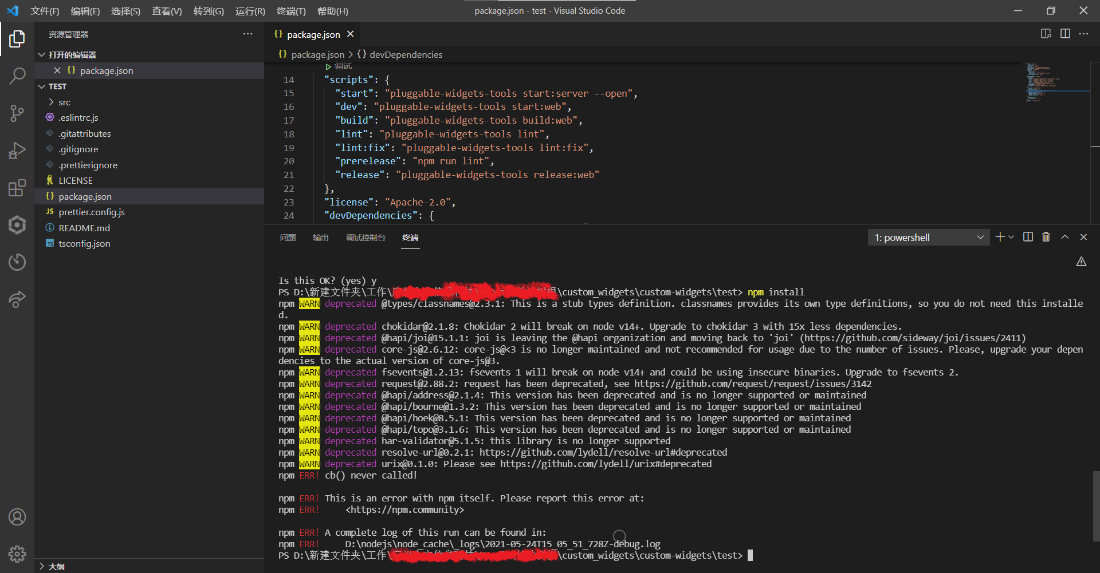Click the share arrow icon in activity bar

click(17, 299)
